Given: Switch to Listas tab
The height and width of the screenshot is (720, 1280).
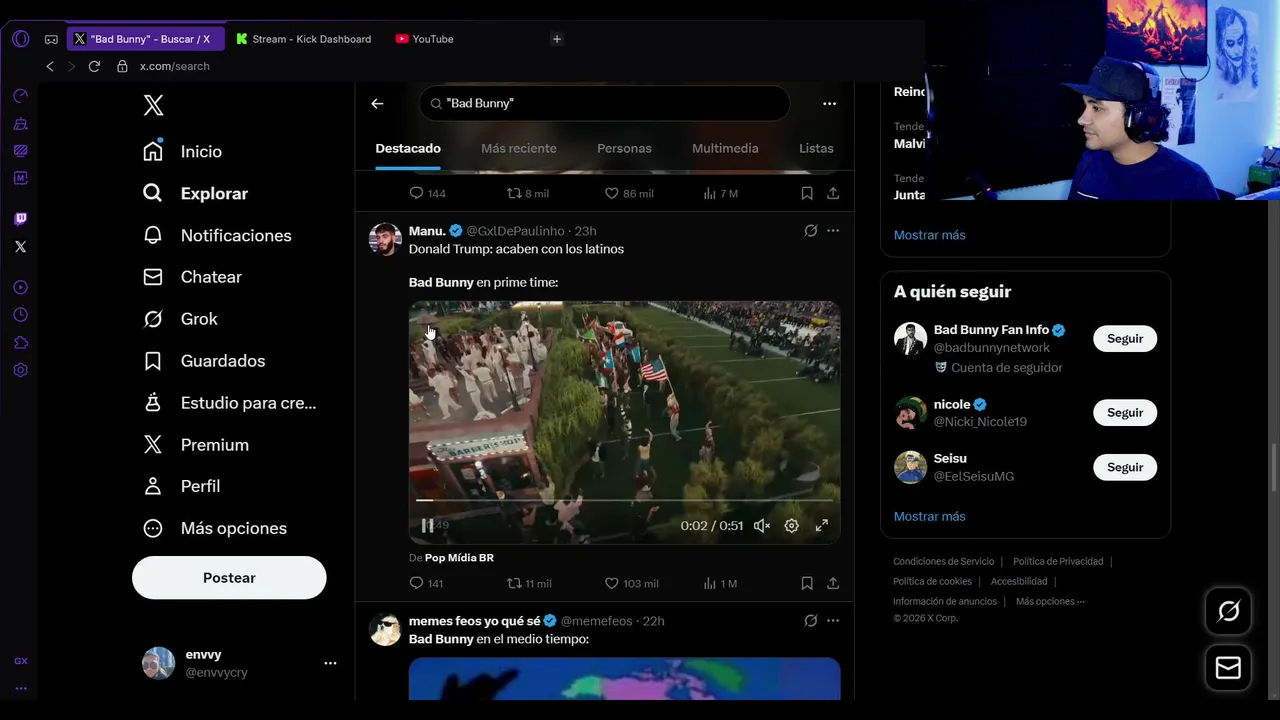Looking at the screenshot, I should 816,148.
